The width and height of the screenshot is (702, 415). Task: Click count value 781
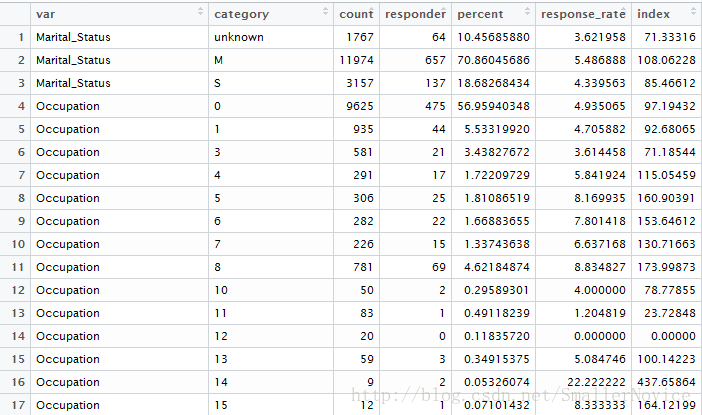363,267
